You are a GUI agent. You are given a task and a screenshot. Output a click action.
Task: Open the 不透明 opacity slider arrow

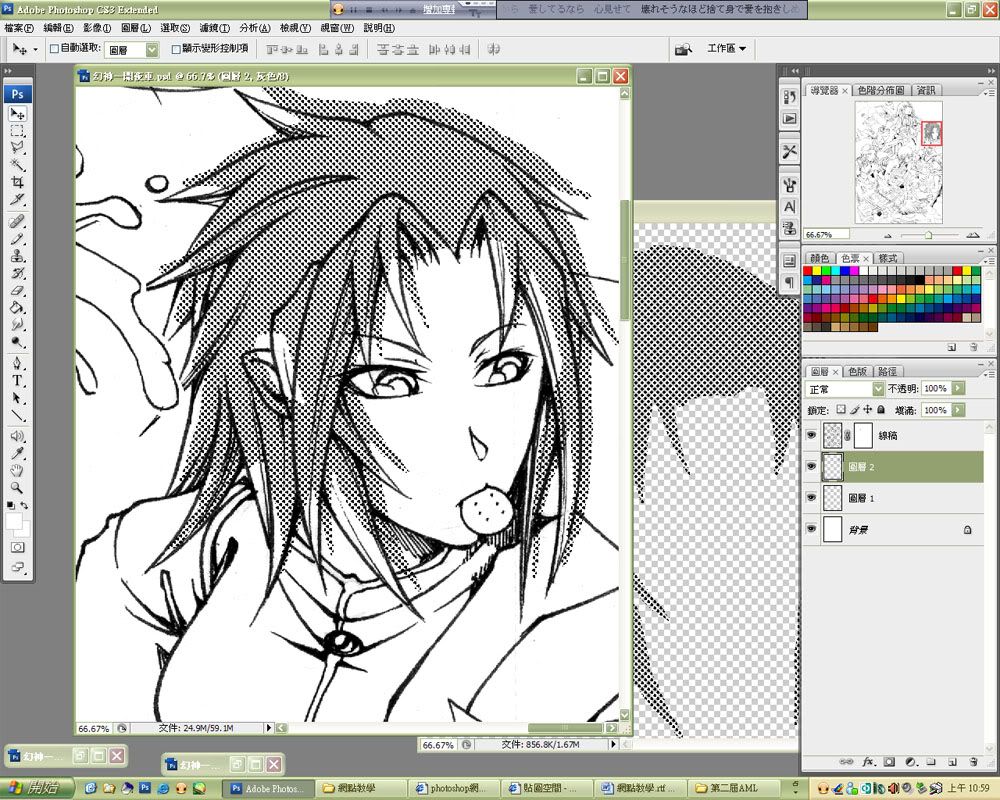point(959,388)
